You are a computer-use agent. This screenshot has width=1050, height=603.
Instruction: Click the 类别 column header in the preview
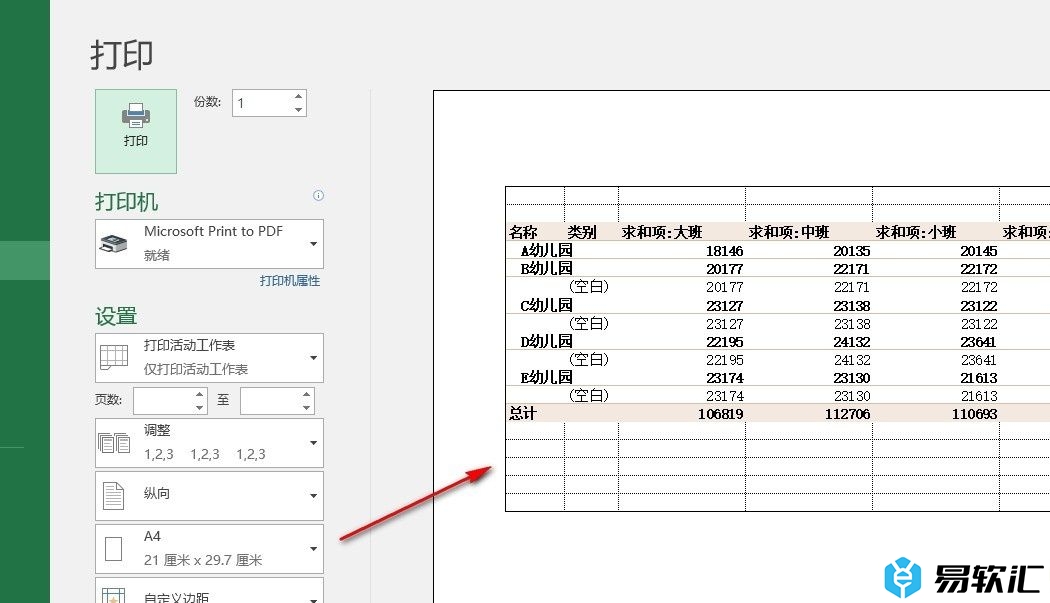pos(582,232)
